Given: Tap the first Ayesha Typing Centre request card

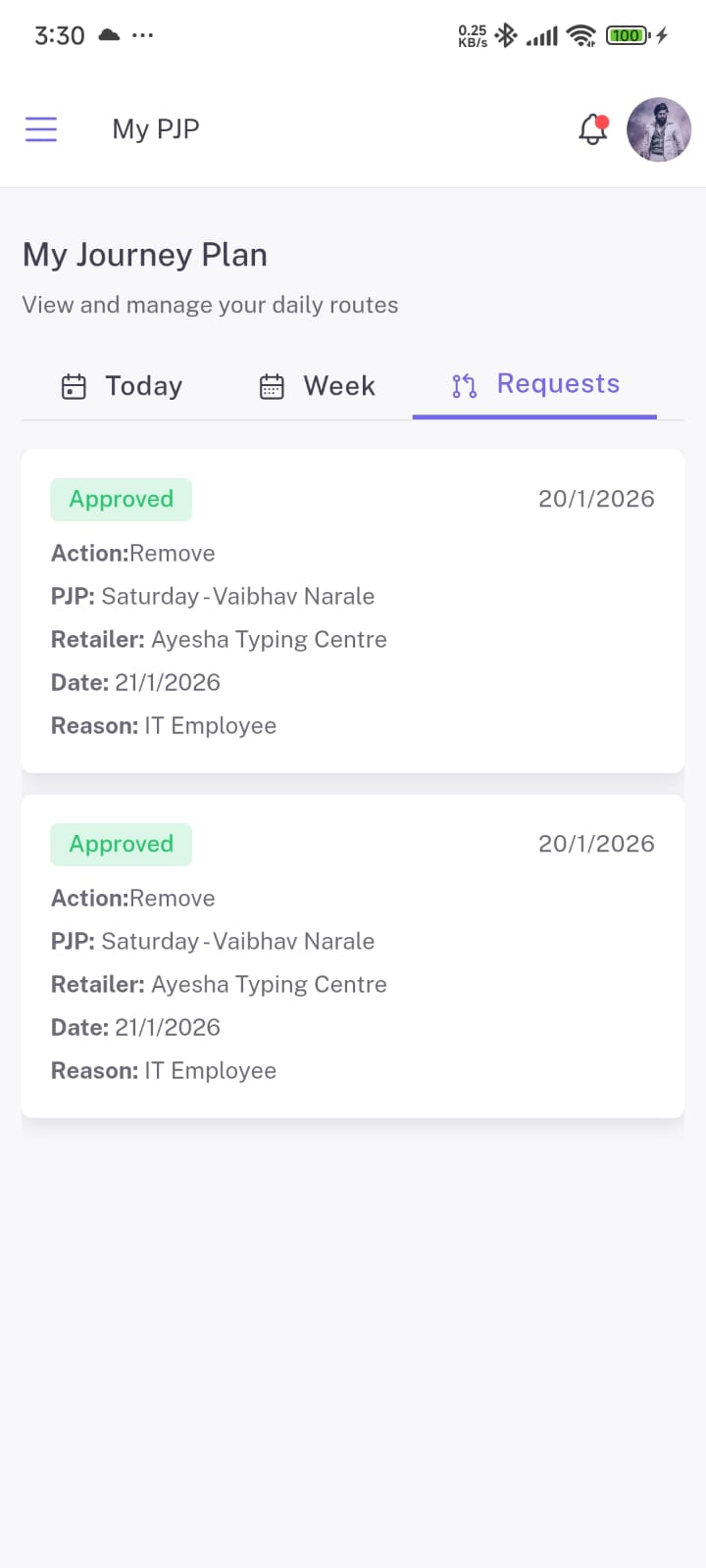Looking at the screenshot, I should point(353,611).
